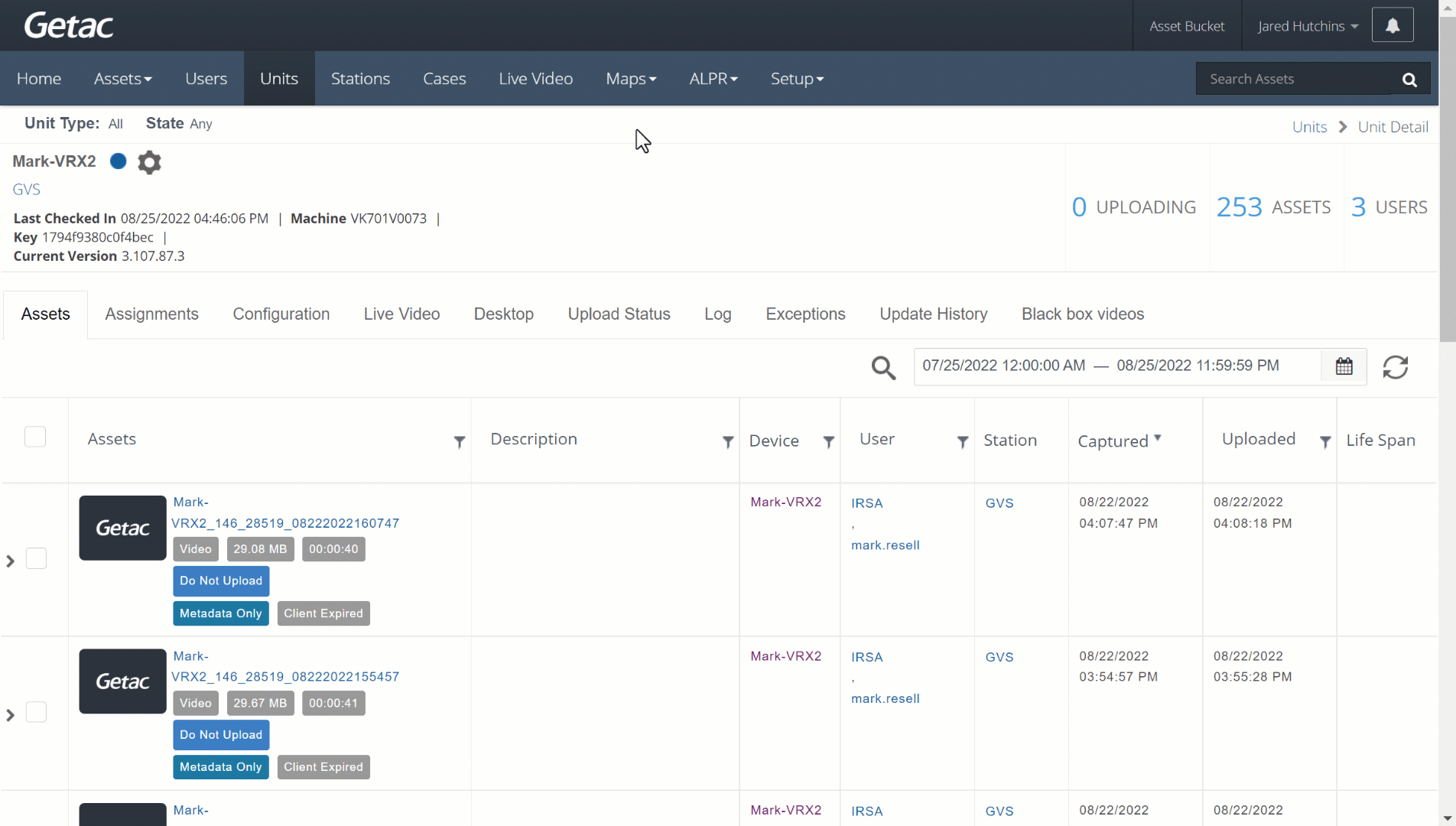
Task: Refresh the assets list
Action: 1396,367
